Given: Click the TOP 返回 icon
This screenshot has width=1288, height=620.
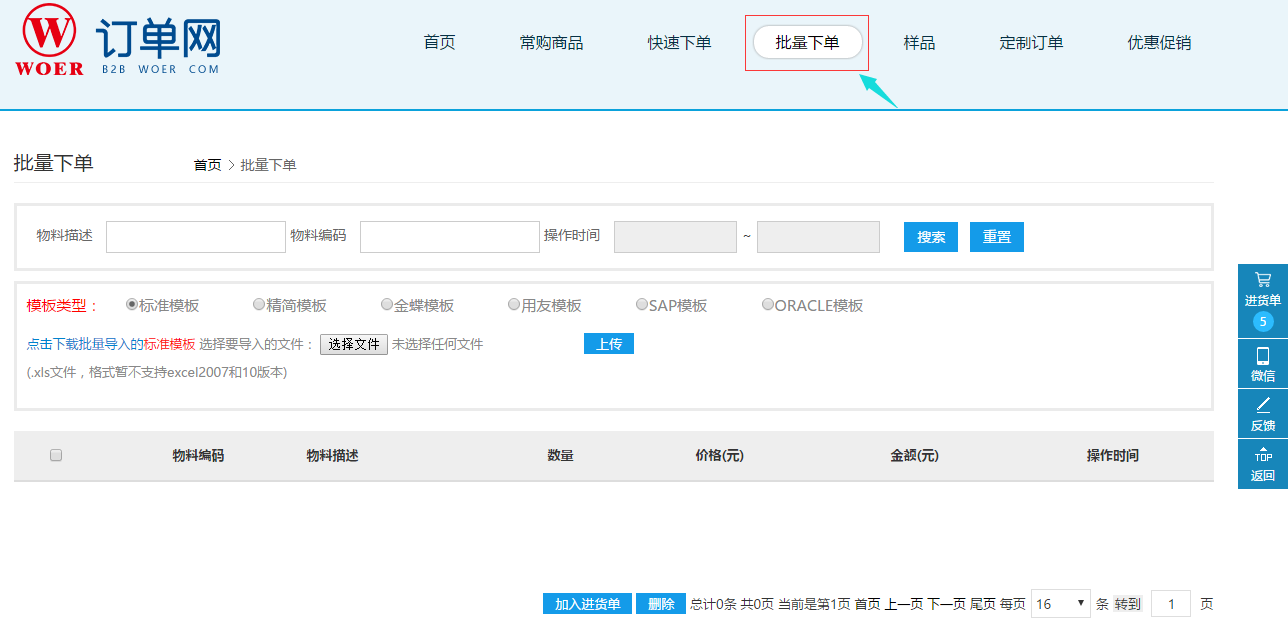Looking at the screenshot, I should [x=1262, y=456].
